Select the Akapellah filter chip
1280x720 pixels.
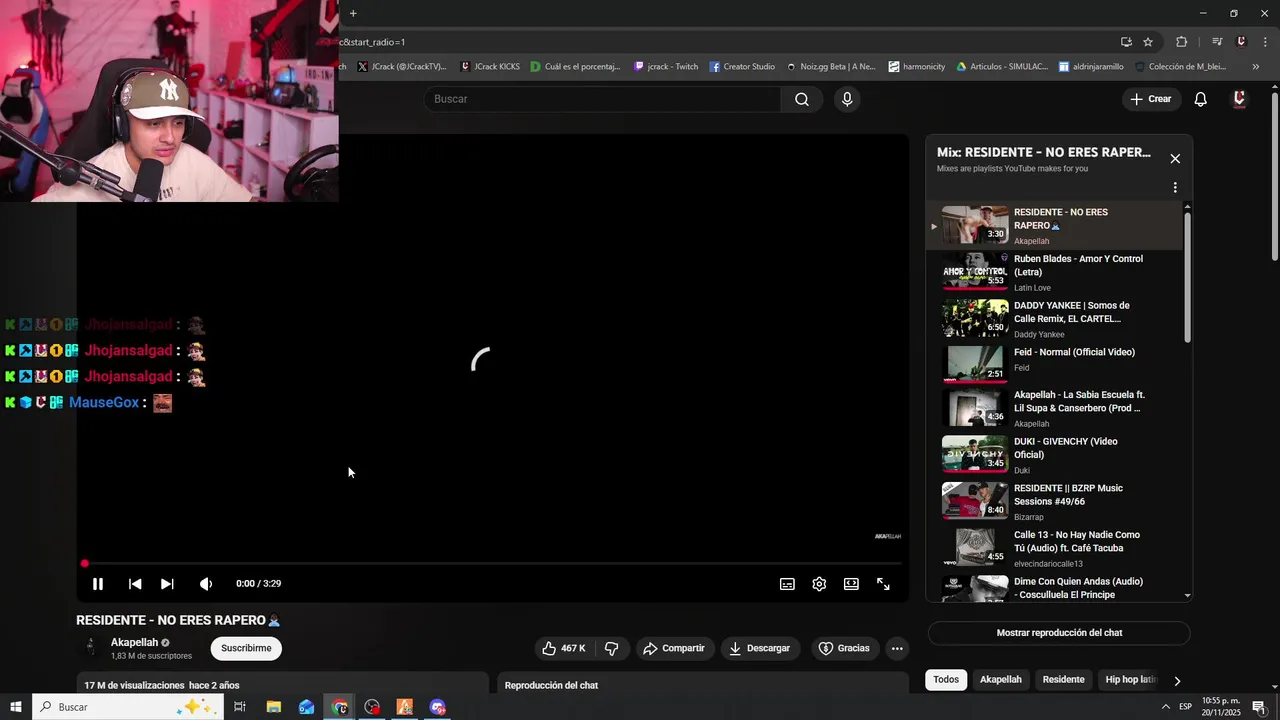(x=1001, y=680)
